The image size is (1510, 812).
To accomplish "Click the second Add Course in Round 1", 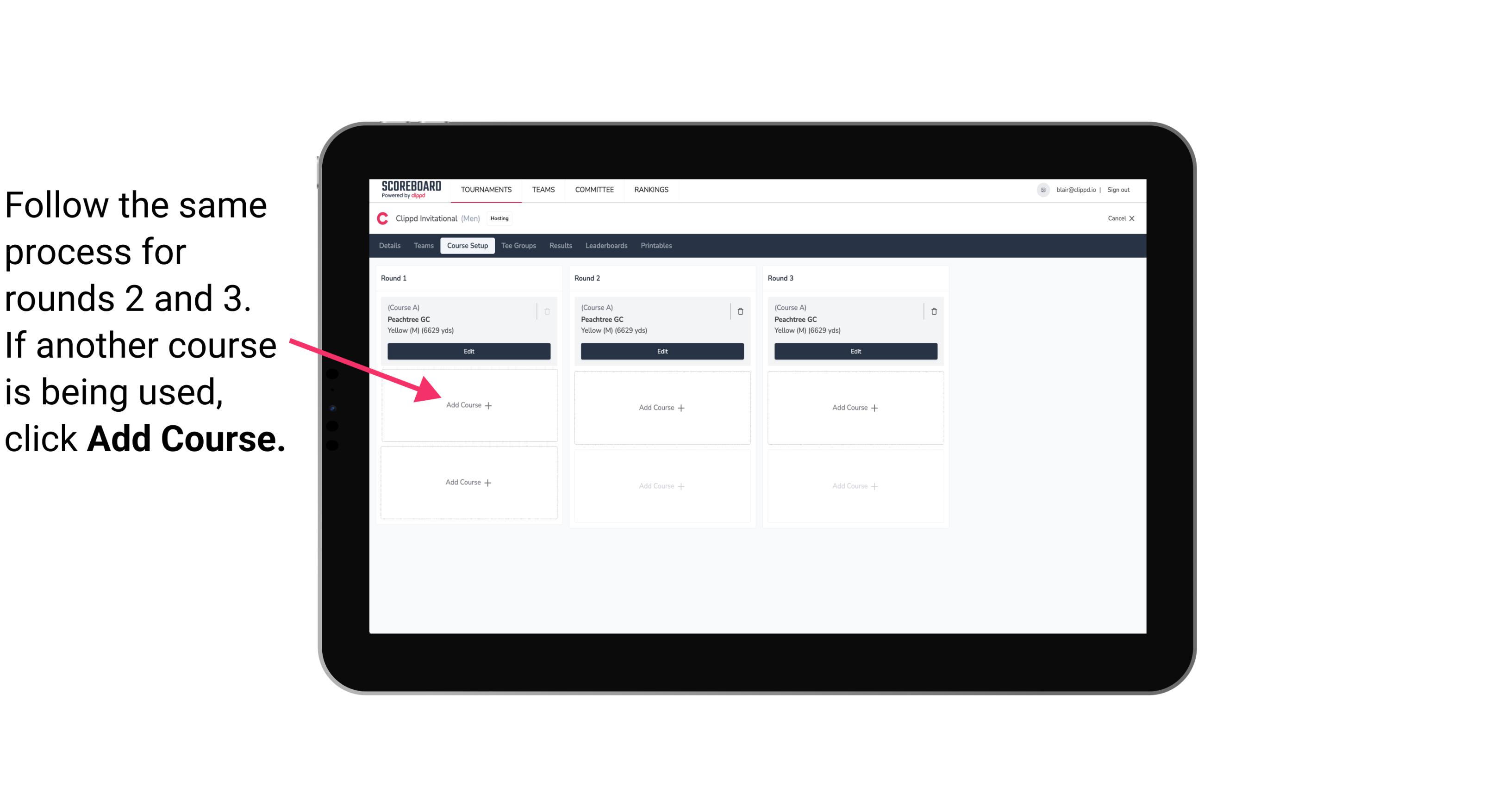I will coord(467,482).
